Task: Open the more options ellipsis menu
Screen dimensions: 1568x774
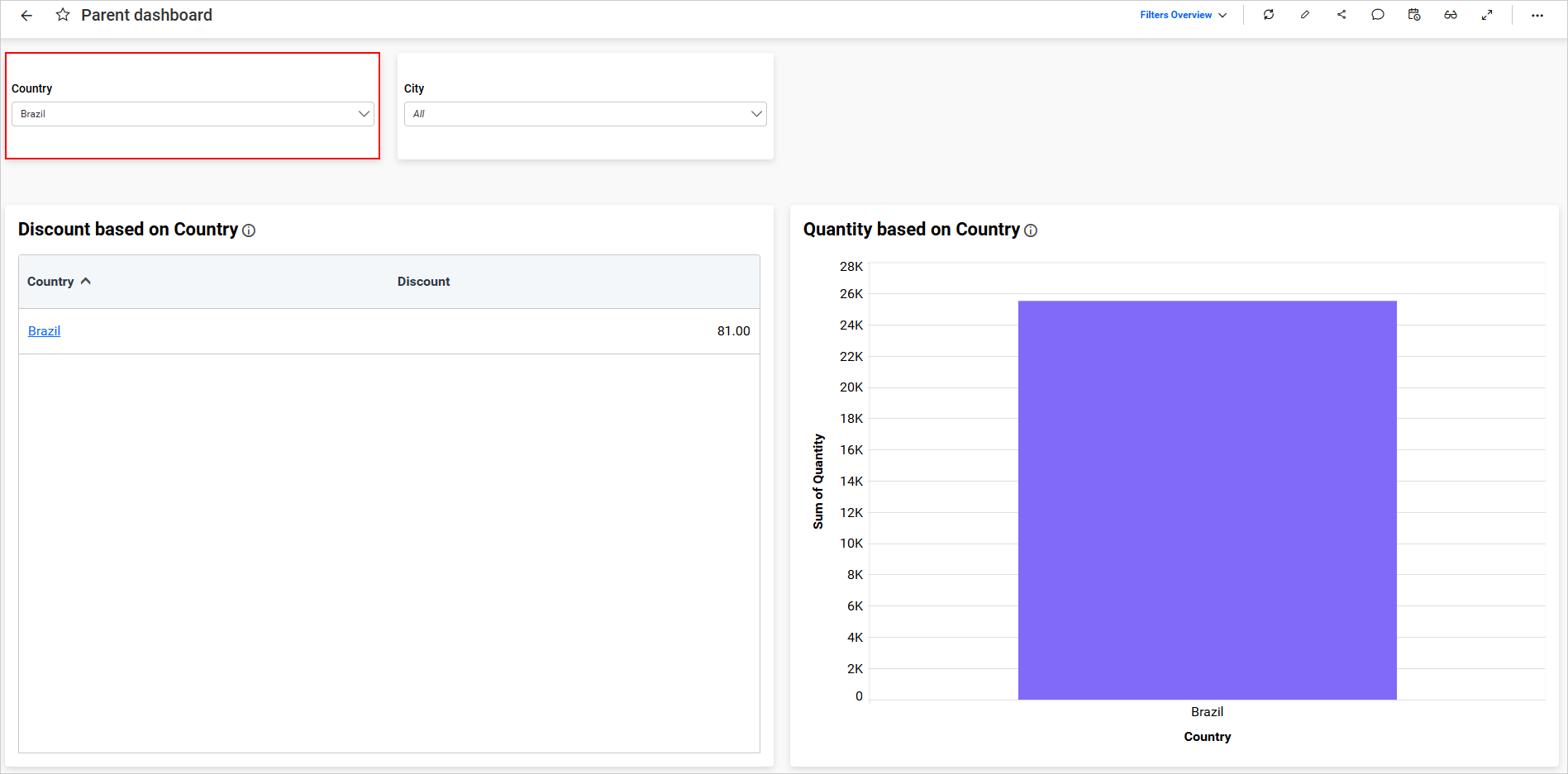Action: [1537, 15]
